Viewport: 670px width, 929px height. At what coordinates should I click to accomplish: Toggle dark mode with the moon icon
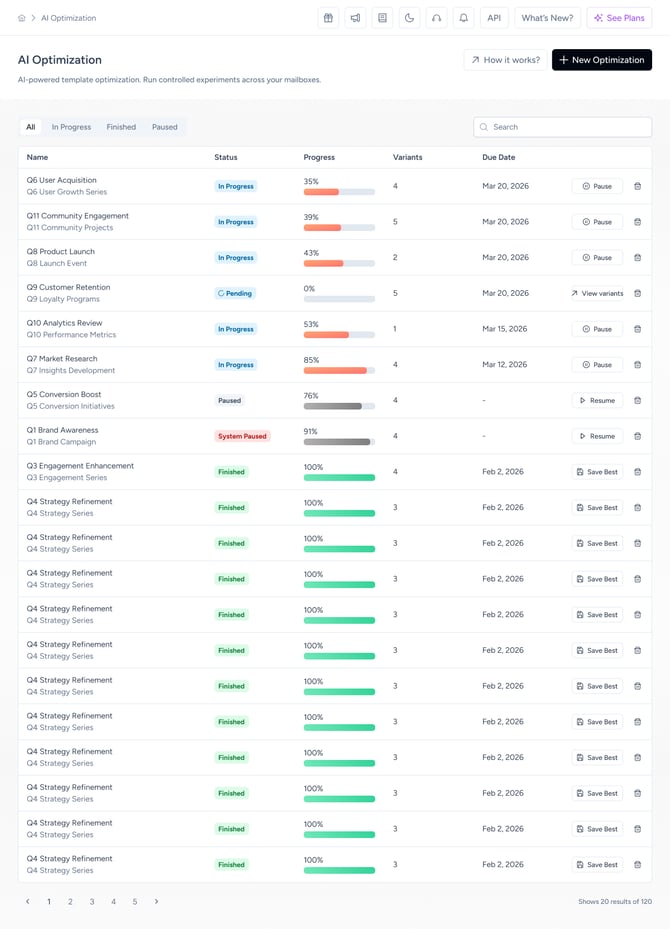click(x=409, y=18)
